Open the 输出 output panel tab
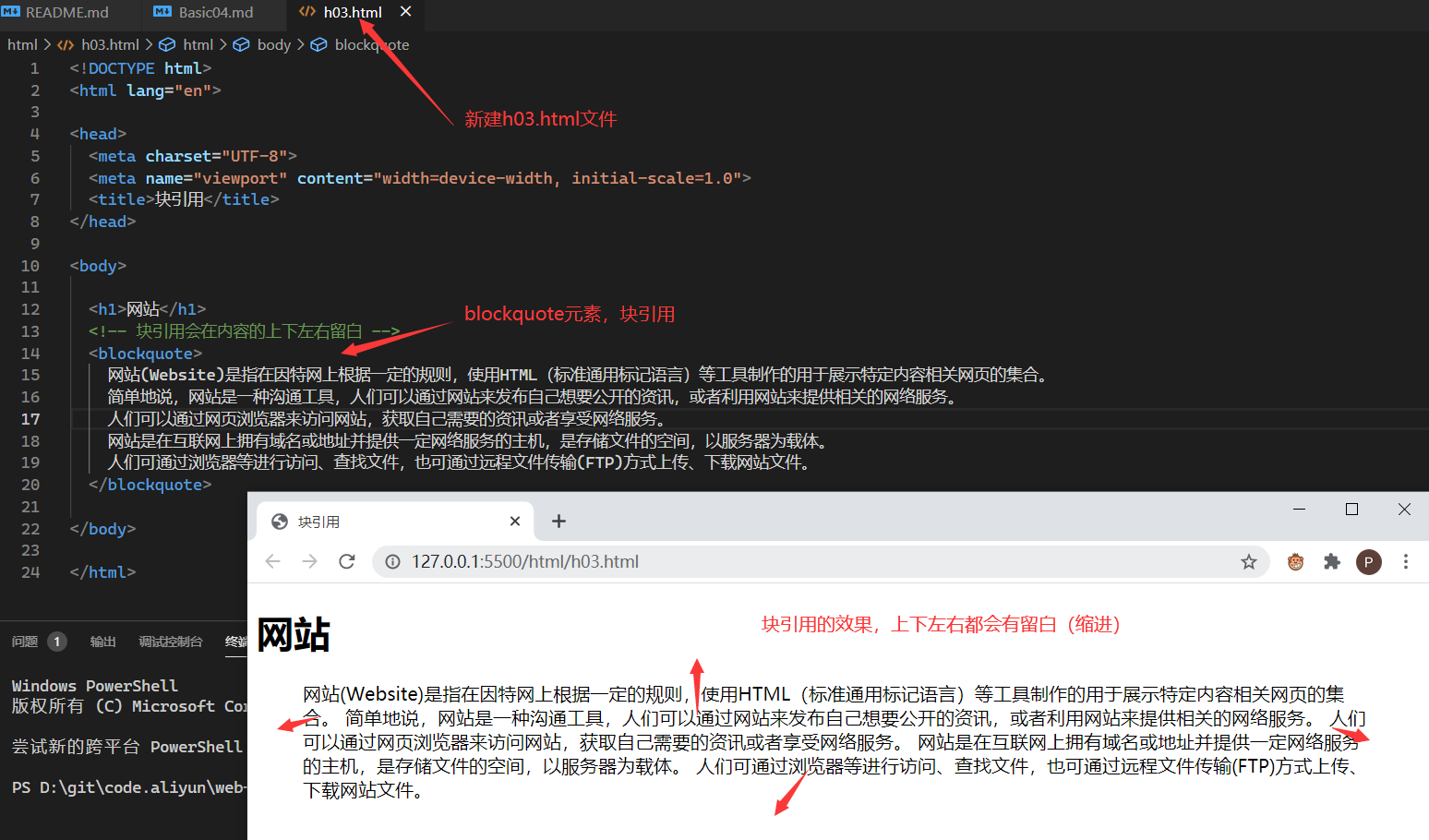1429x840 pixels. click(102, 642)
